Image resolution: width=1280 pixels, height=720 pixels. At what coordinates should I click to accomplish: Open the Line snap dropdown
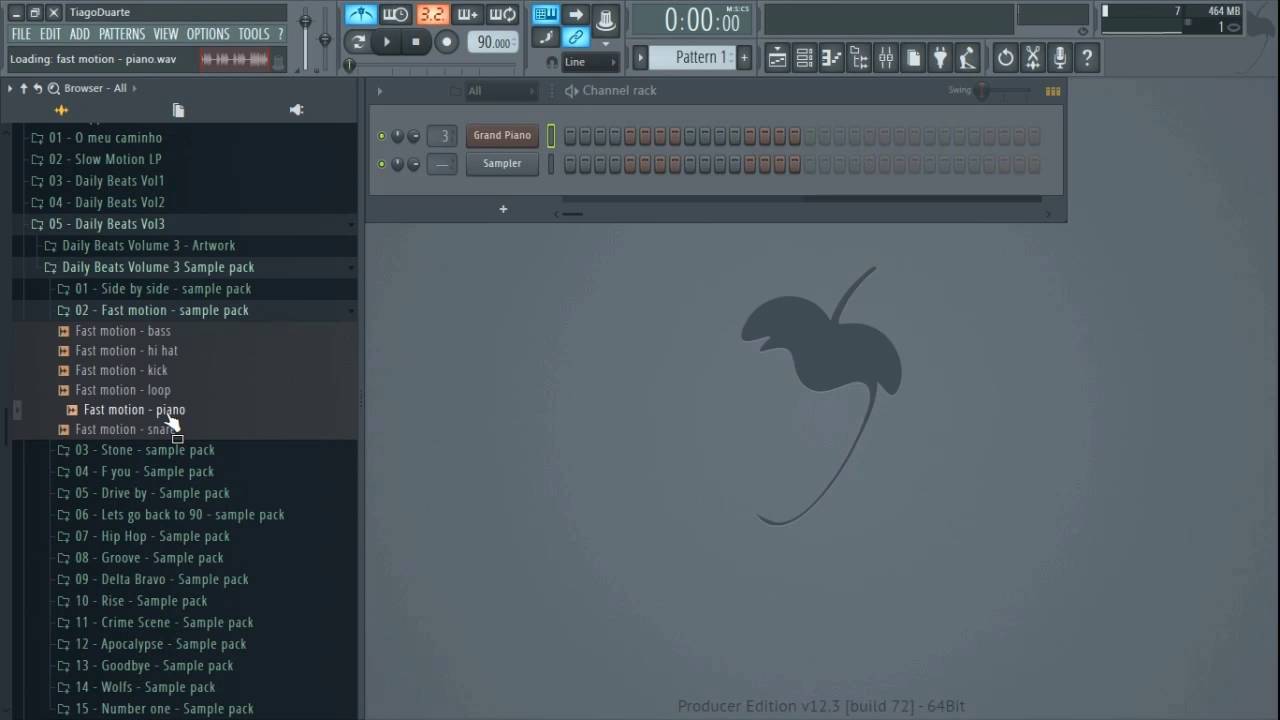pos(591,62)
